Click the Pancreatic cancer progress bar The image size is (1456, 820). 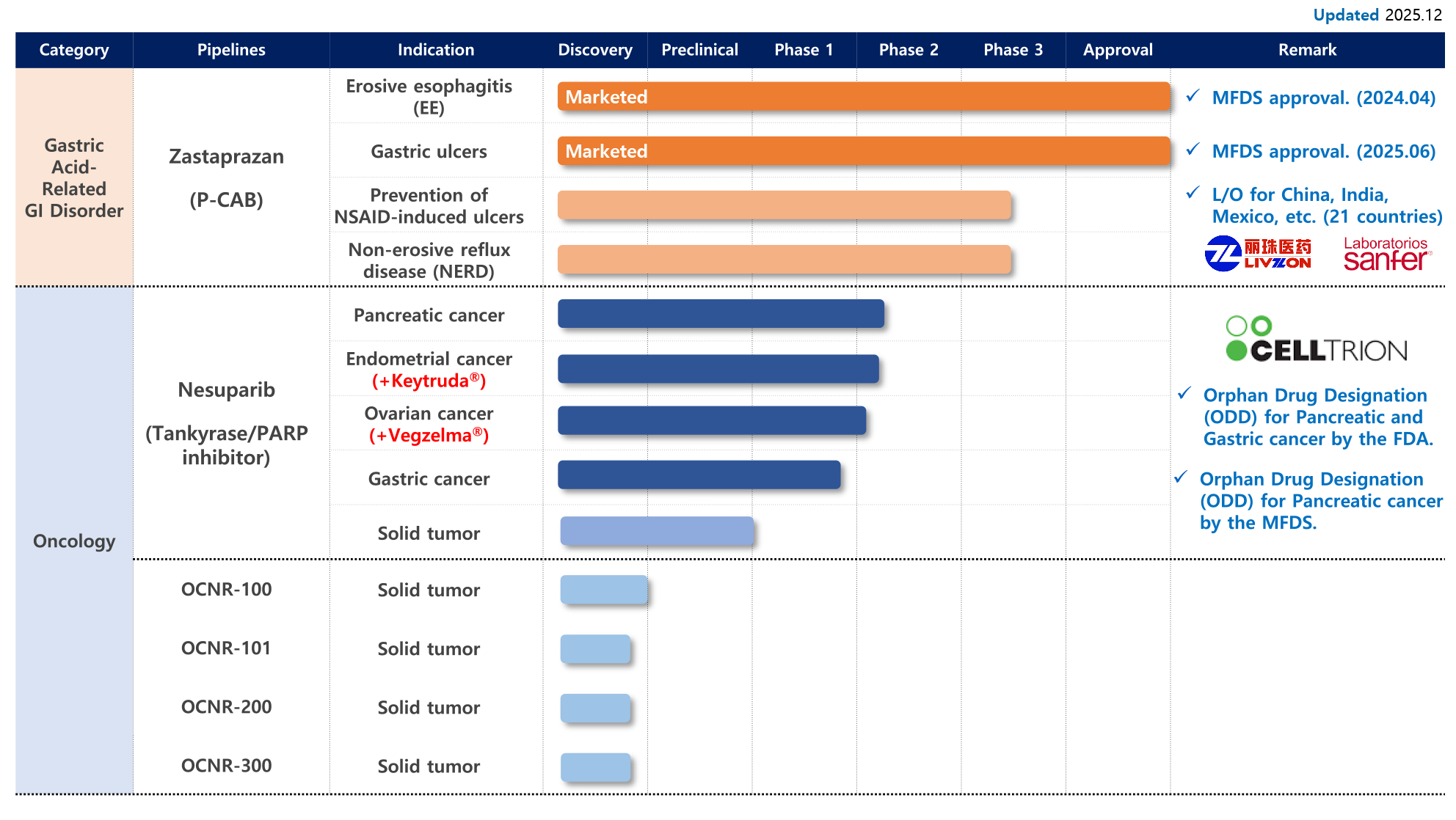(x=721, y=314)
